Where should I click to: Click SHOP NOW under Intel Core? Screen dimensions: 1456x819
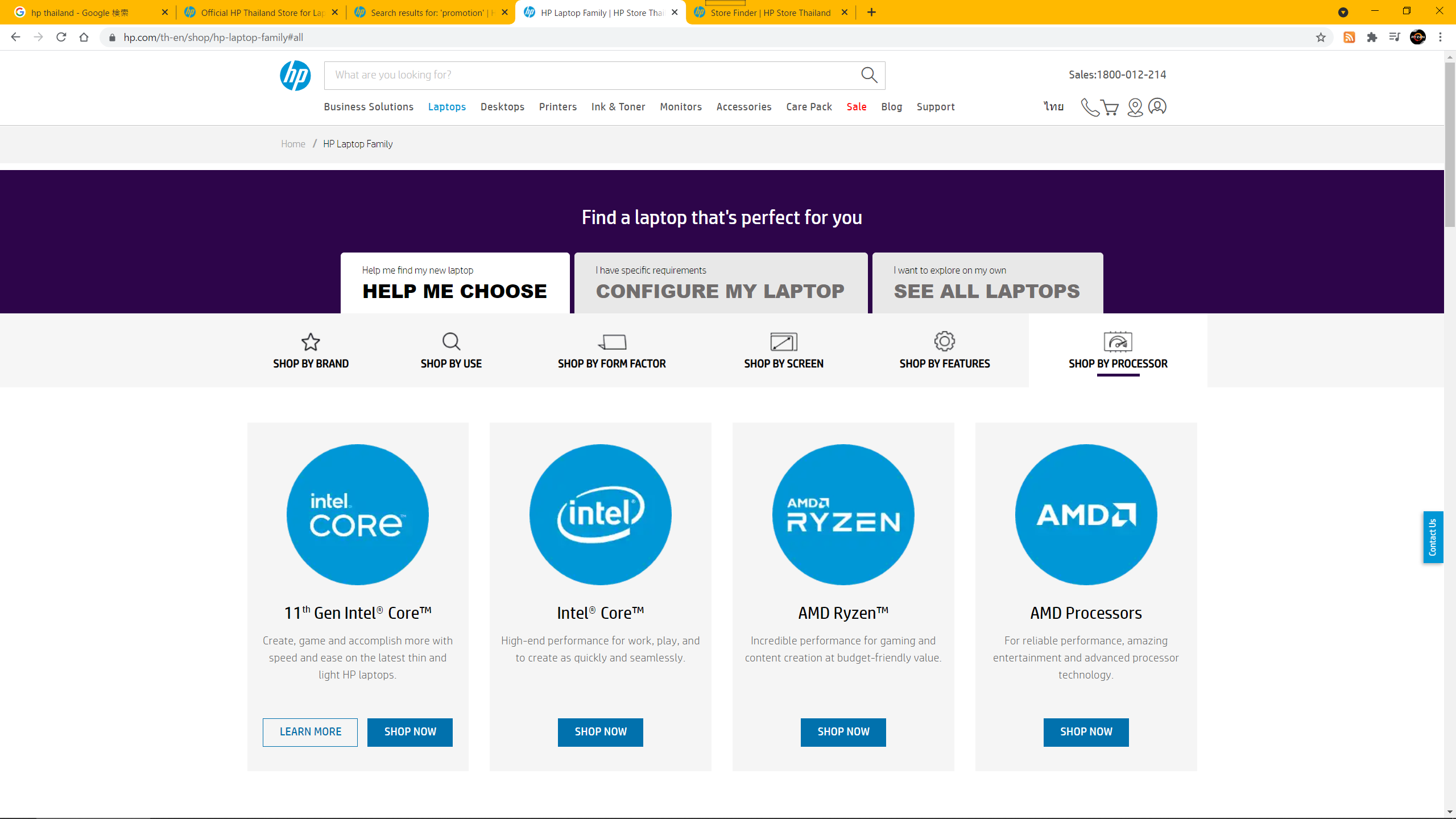(x=601, y=732)
